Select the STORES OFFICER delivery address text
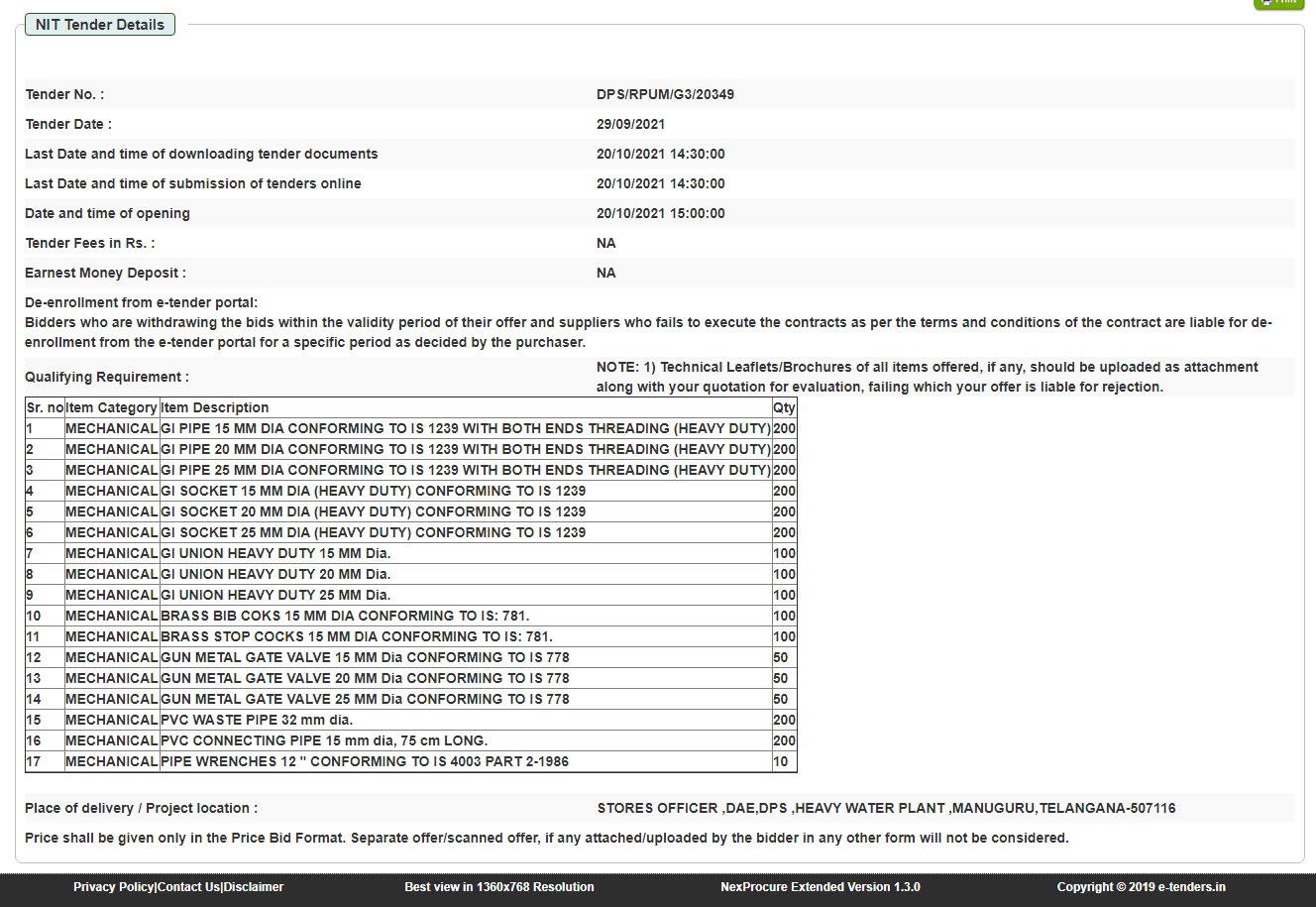 (886, 808)
